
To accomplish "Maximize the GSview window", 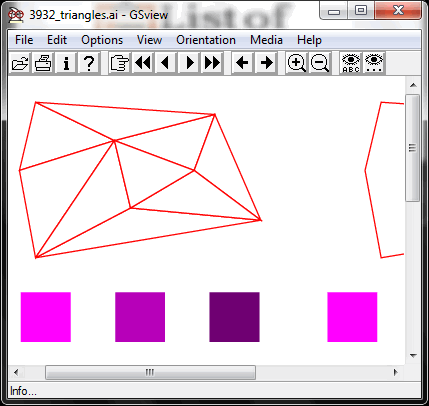I will [360, 11].
